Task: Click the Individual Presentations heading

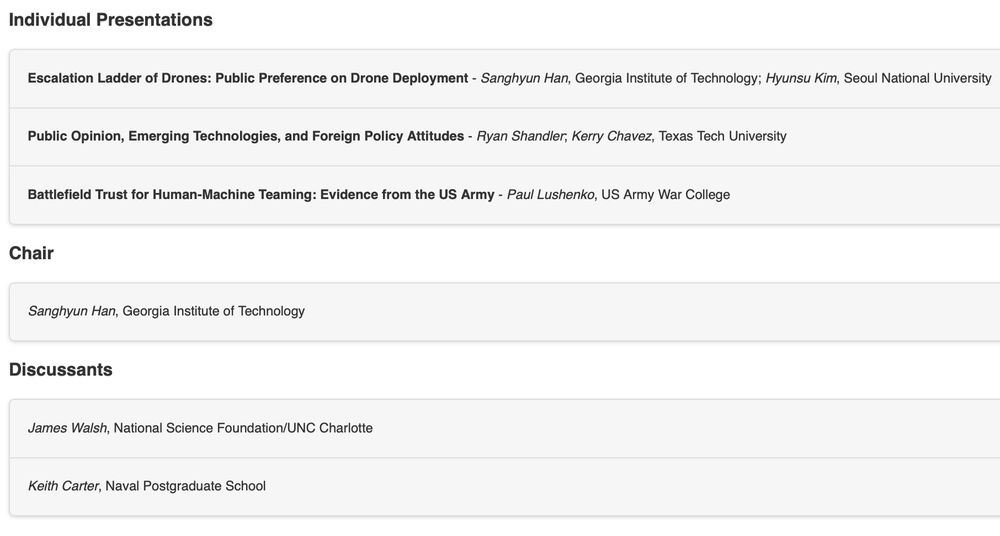Action: tap(111, 20)
